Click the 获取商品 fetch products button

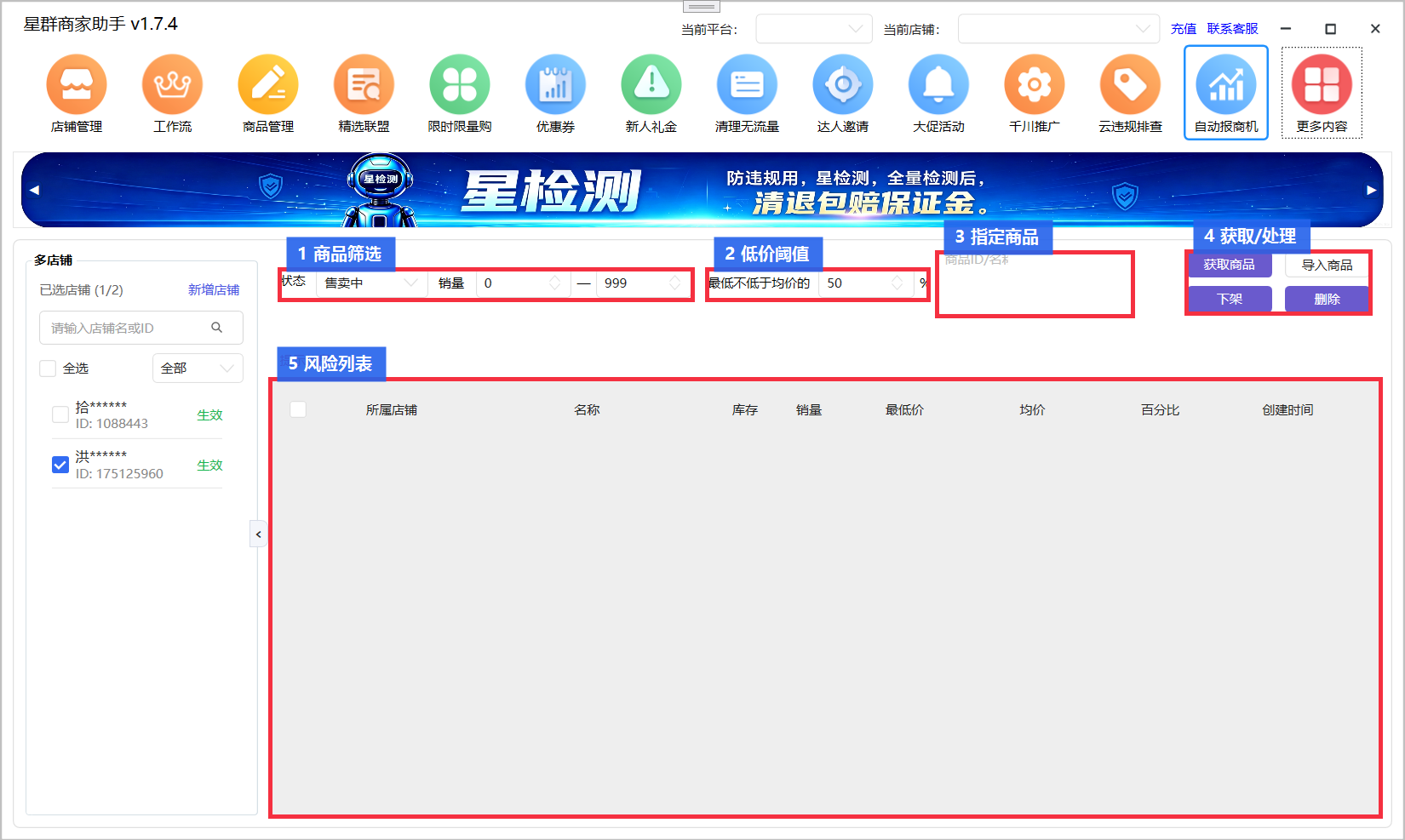[1230, 265]
